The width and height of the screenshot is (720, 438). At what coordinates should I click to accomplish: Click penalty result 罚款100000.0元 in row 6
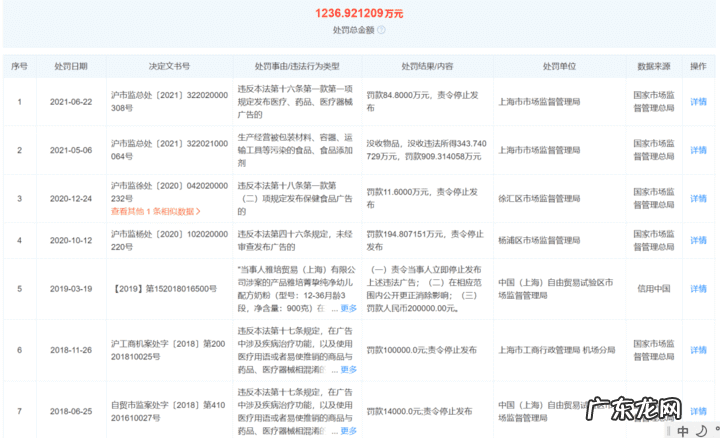396,350
